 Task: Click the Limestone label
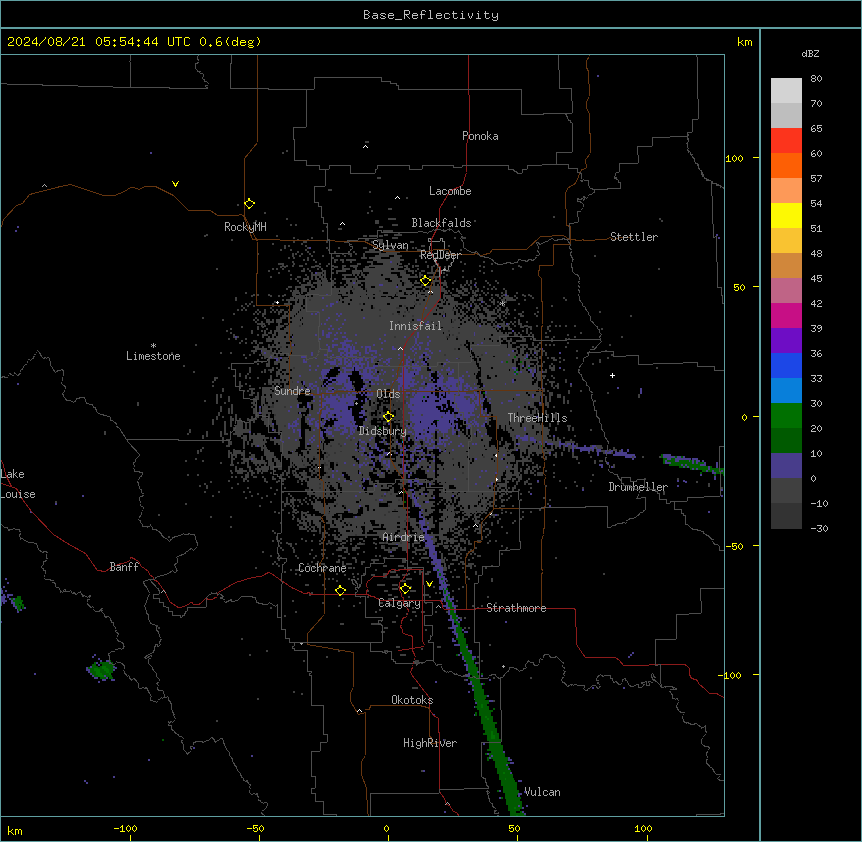tap(153, 356)
